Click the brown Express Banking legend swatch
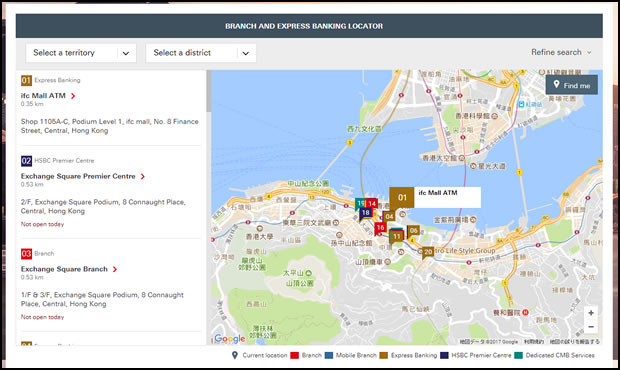 (x=384, y=355)
